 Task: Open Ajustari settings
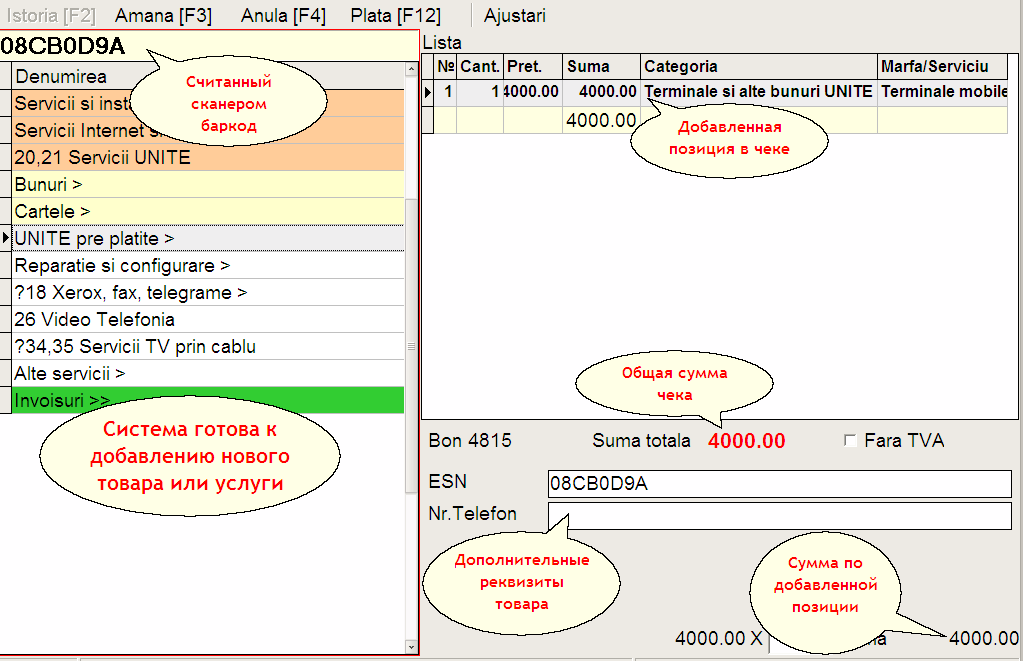pyautogui.click(x=515, y=16)
